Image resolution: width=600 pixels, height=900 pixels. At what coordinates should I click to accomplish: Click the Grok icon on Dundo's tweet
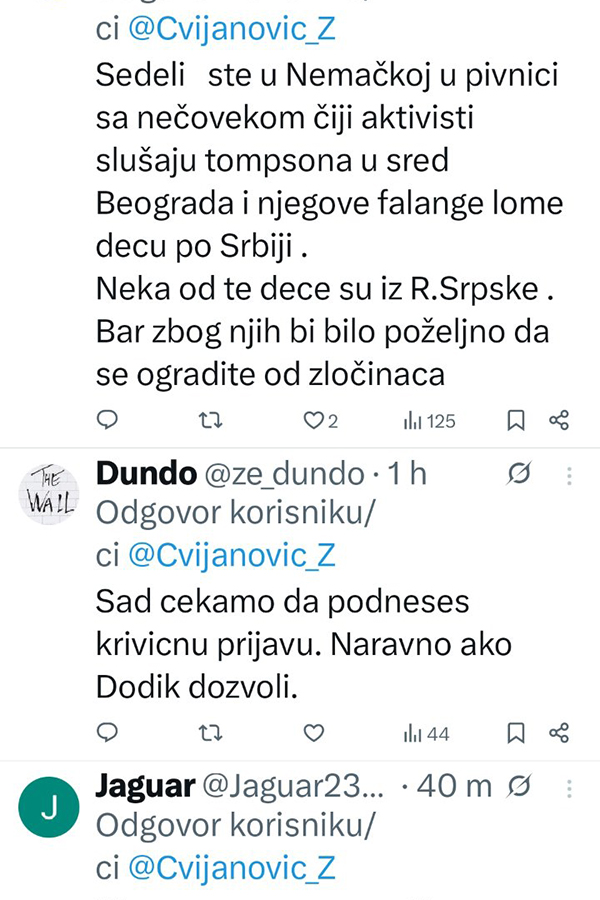[x=519, y=474]
